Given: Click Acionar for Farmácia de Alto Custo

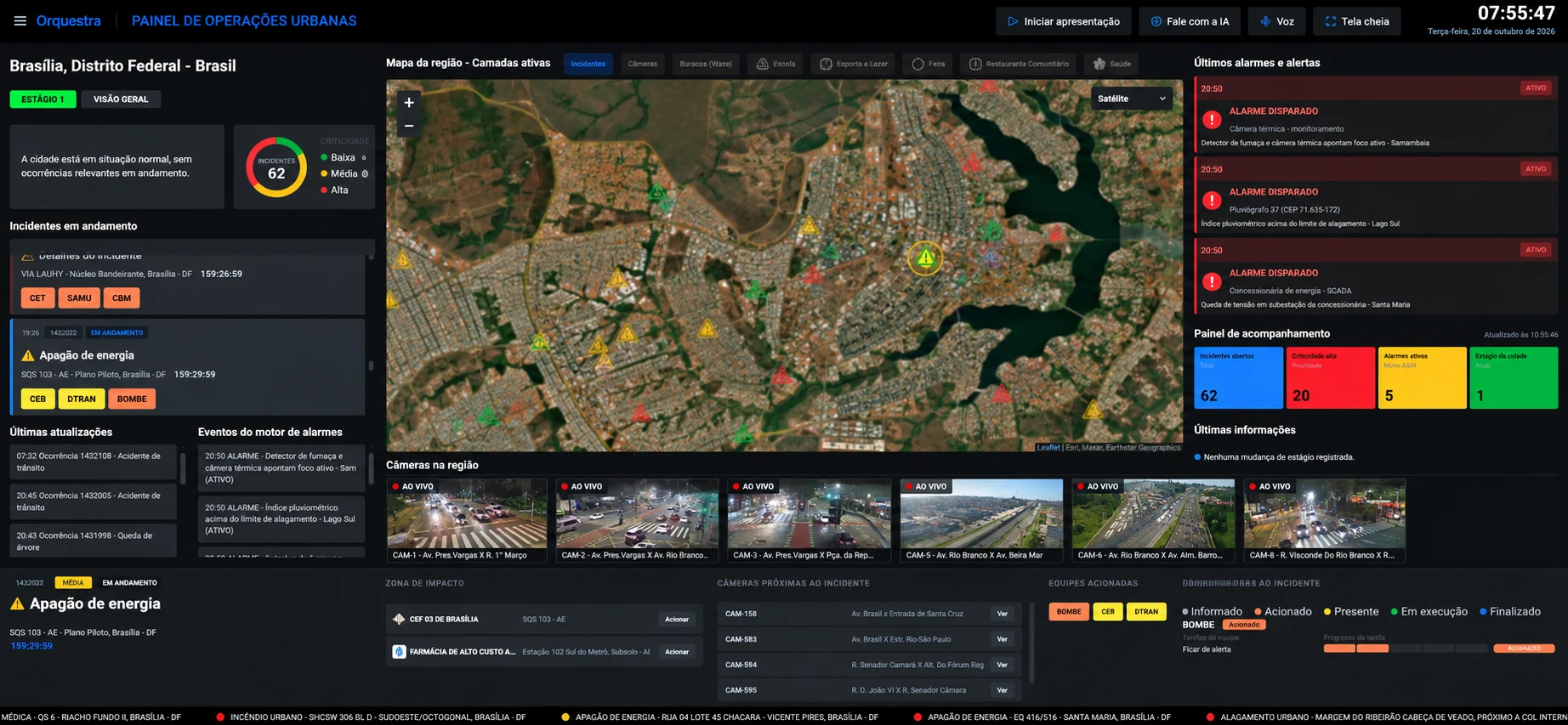Looking at the screenshot, I should coord(677,652).
